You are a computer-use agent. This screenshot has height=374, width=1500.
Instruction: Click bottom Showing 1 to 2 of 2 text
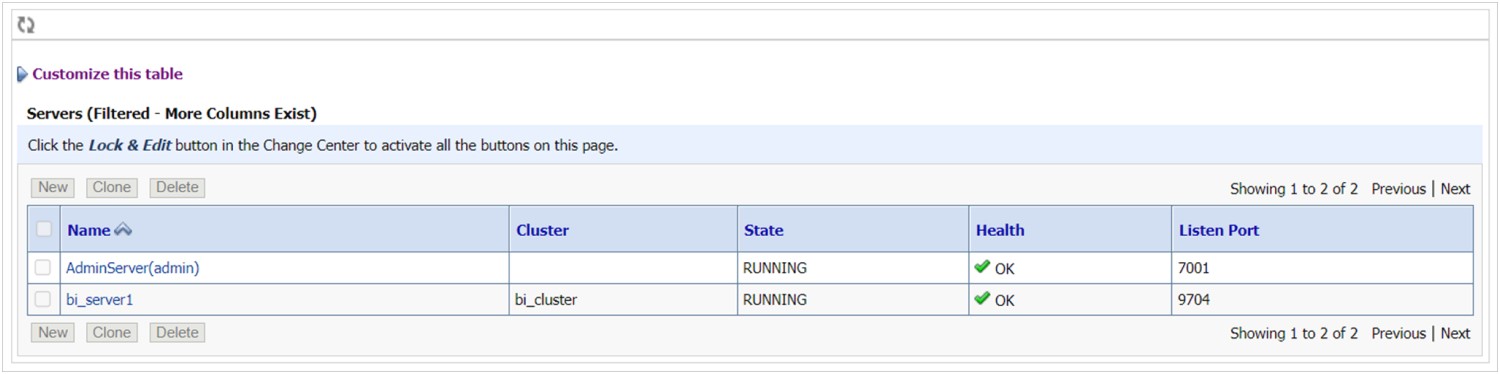tap(1294, 333)
